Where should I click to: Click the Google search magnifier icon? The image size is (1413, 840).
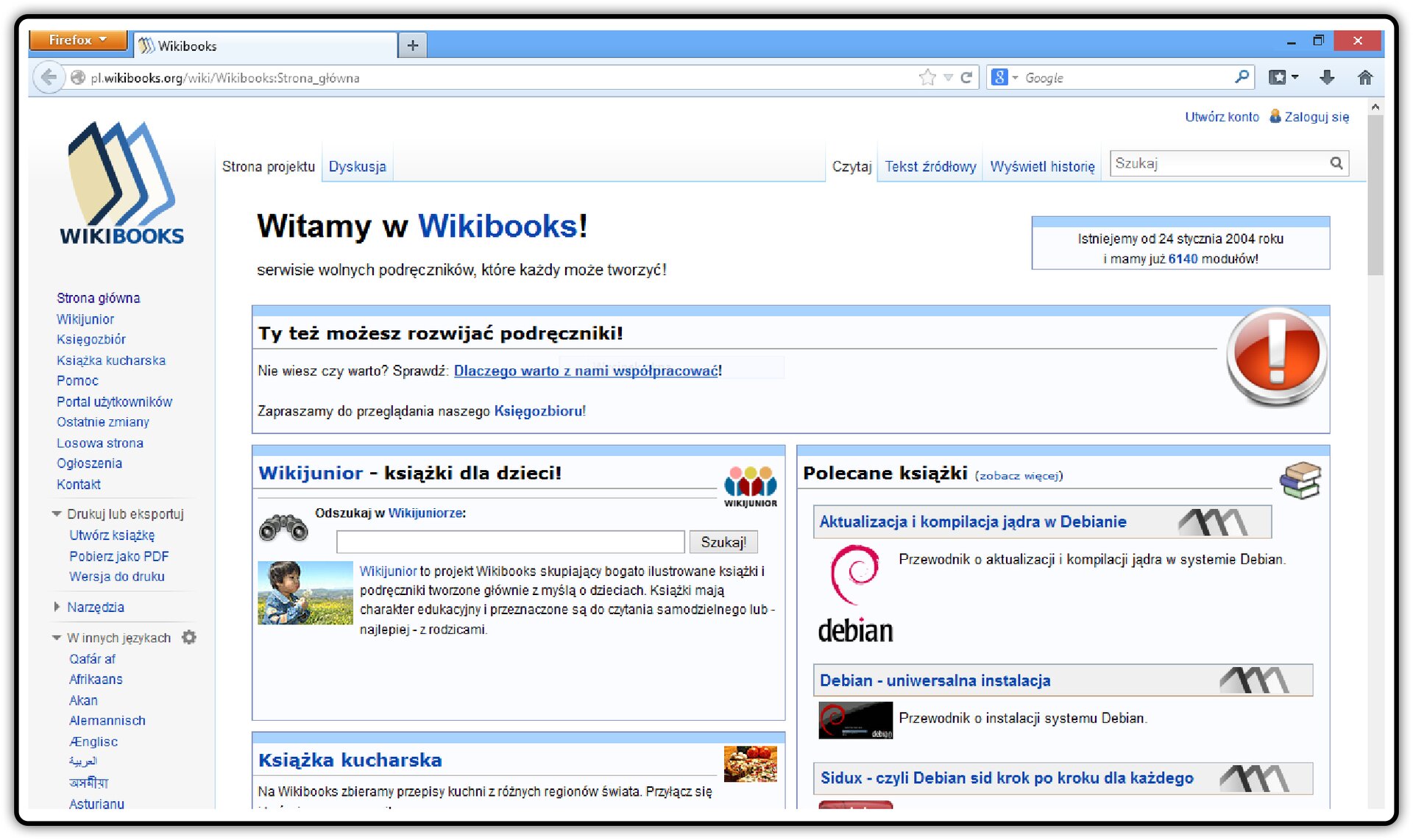(1242, 76)
